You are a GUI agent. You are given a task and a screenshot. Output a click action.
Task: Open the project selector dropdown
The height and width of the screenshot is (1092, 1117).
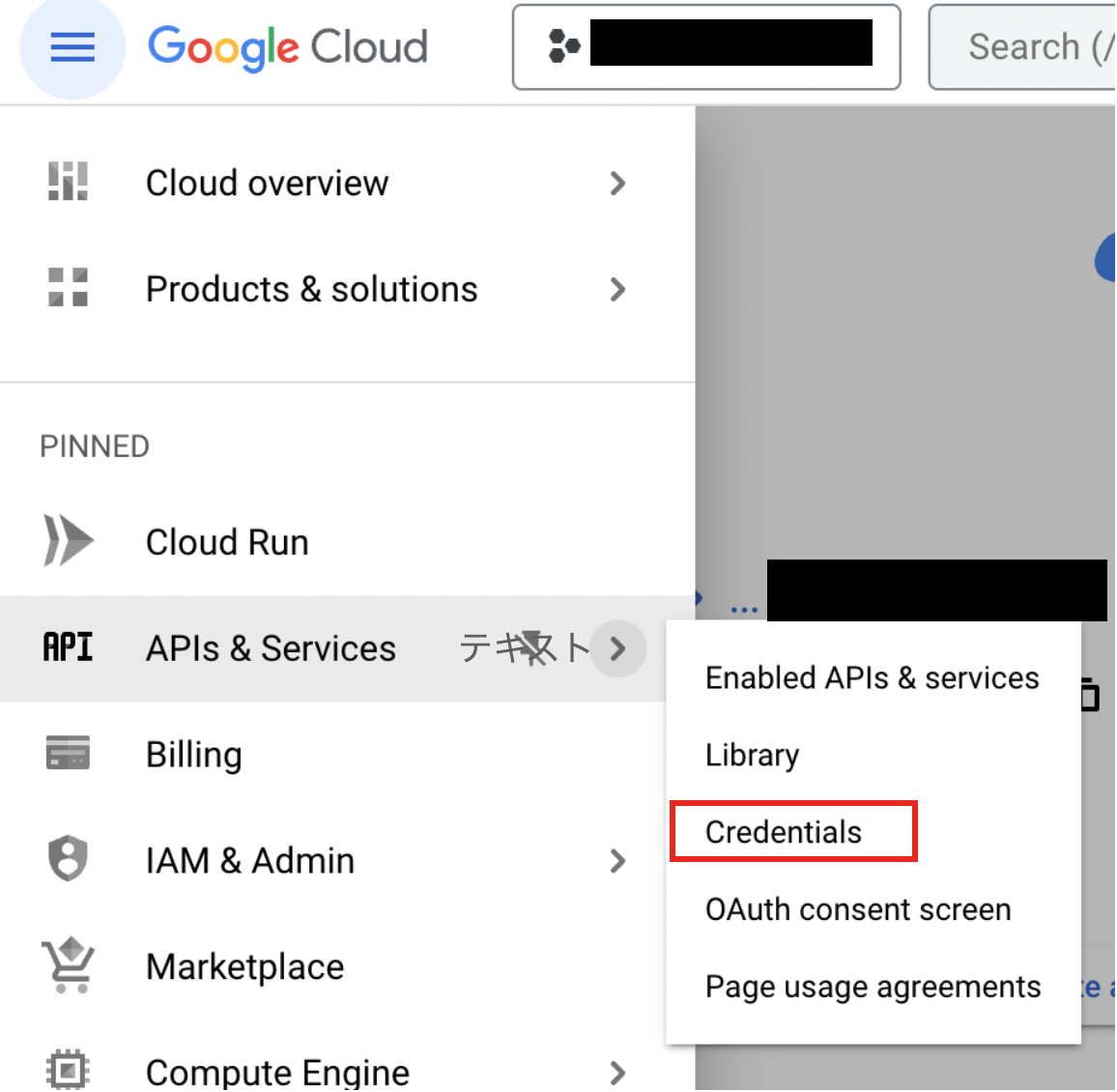(706, 47)
